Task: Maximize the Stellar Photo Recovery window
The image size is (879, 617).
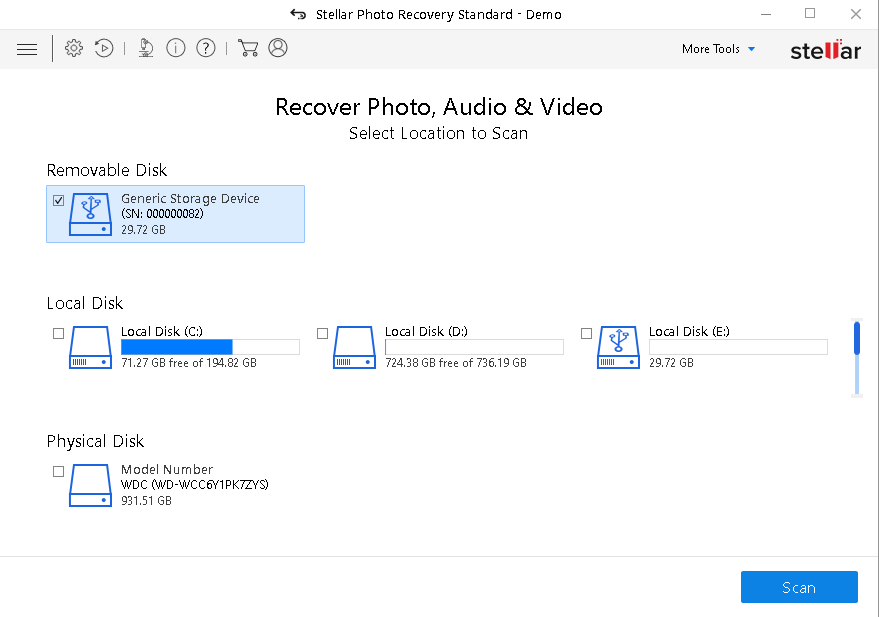Action: point(810,13)
